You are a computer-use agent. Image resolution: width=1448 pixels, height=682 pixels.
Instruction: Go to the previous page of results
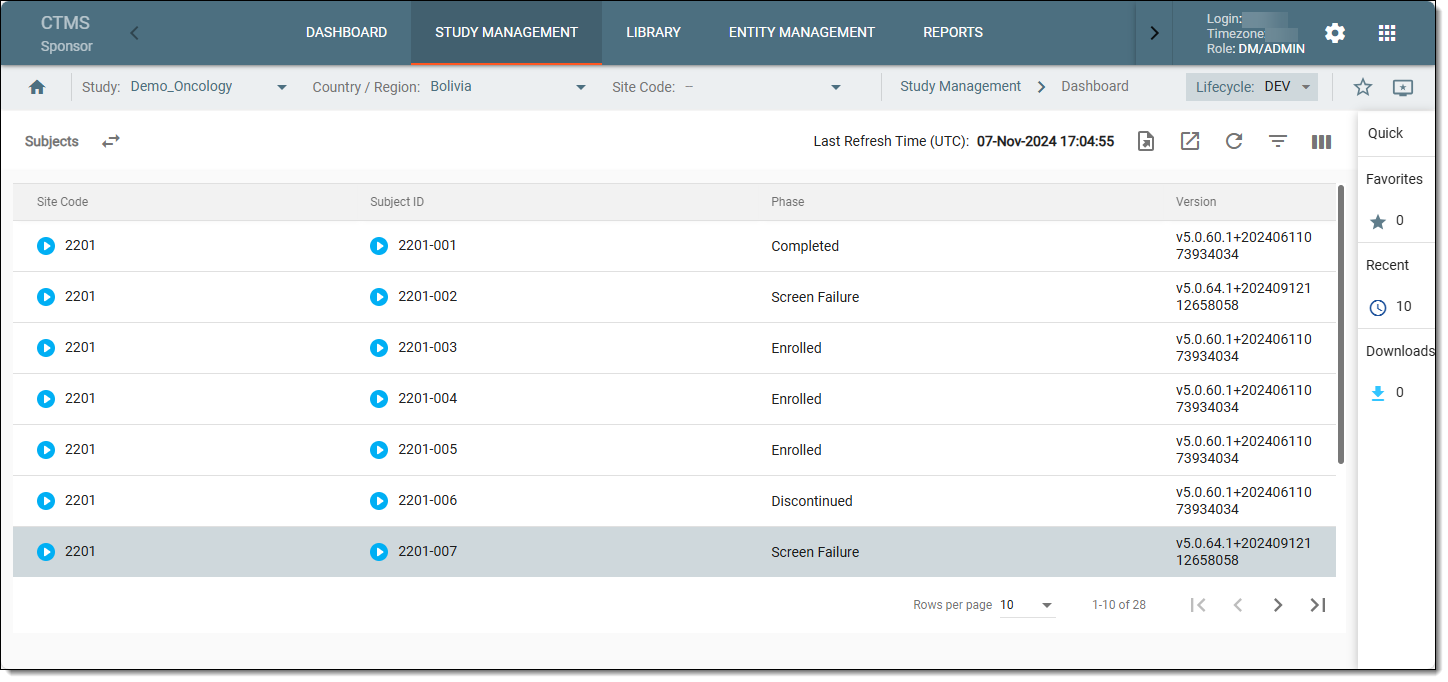(x=1238, y=605)
